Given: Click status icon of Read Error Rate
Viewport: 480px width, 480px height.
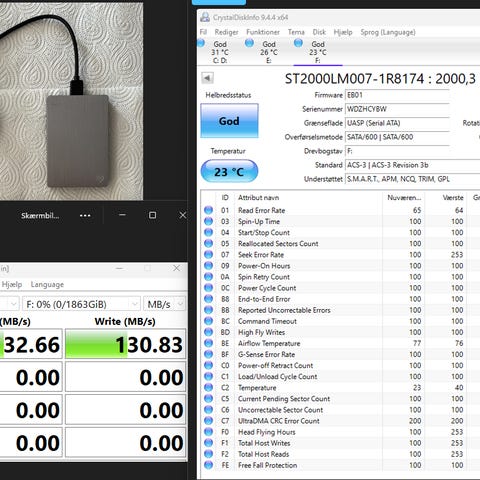Looking at the screenshot, I should 209,210.
